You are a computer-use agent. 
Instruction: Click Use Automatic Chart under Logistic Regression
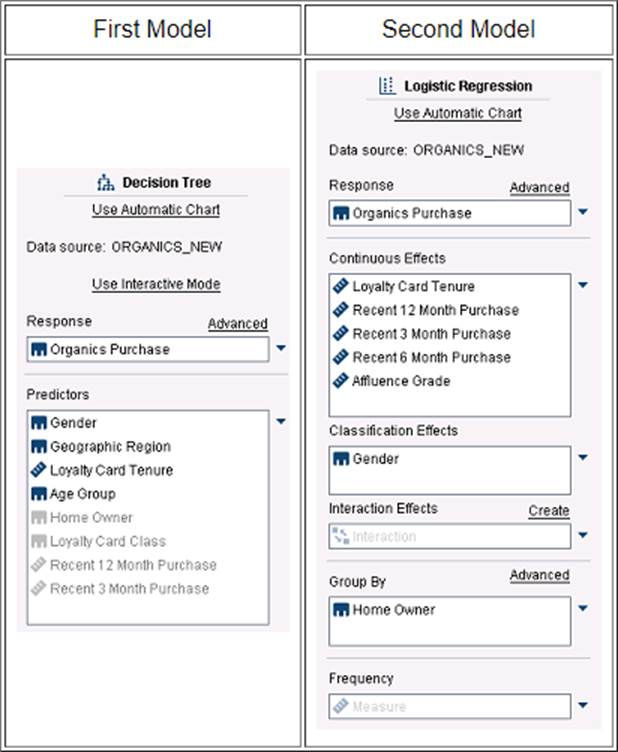[x=458, y=113]
